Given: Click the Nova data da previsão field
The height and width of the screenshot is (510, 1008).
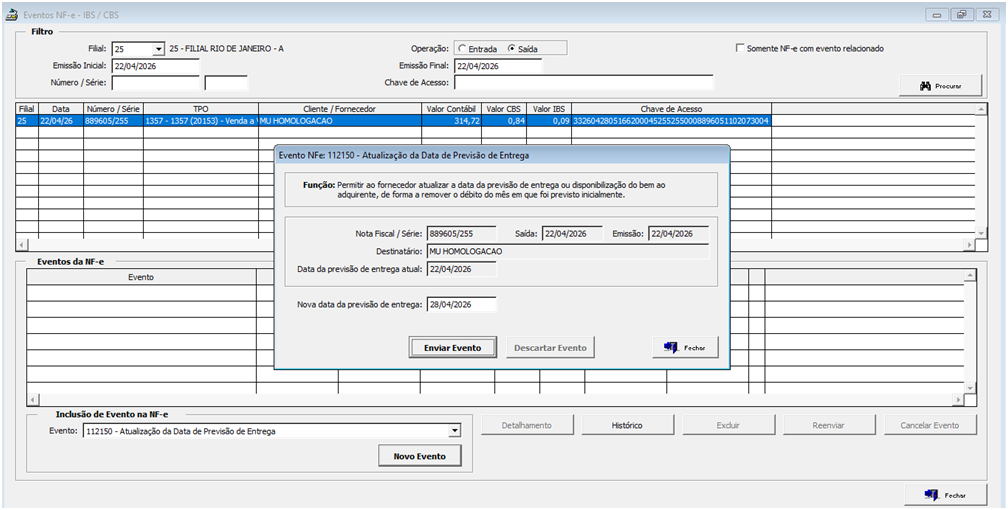Looking at the screenshot, I should 461,305.
